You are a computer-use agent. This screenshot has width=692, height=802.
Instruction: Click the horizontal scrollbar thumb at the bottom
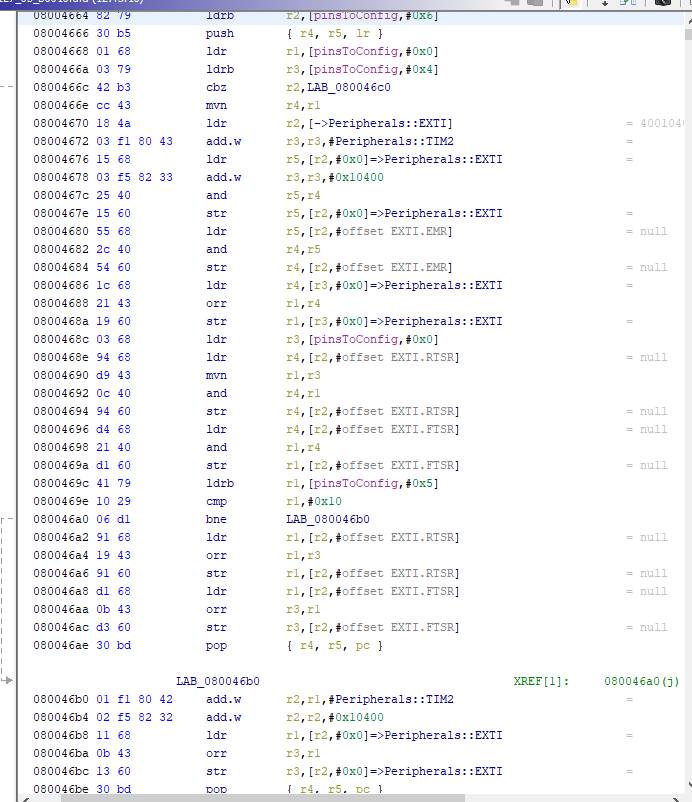[262, 798]
